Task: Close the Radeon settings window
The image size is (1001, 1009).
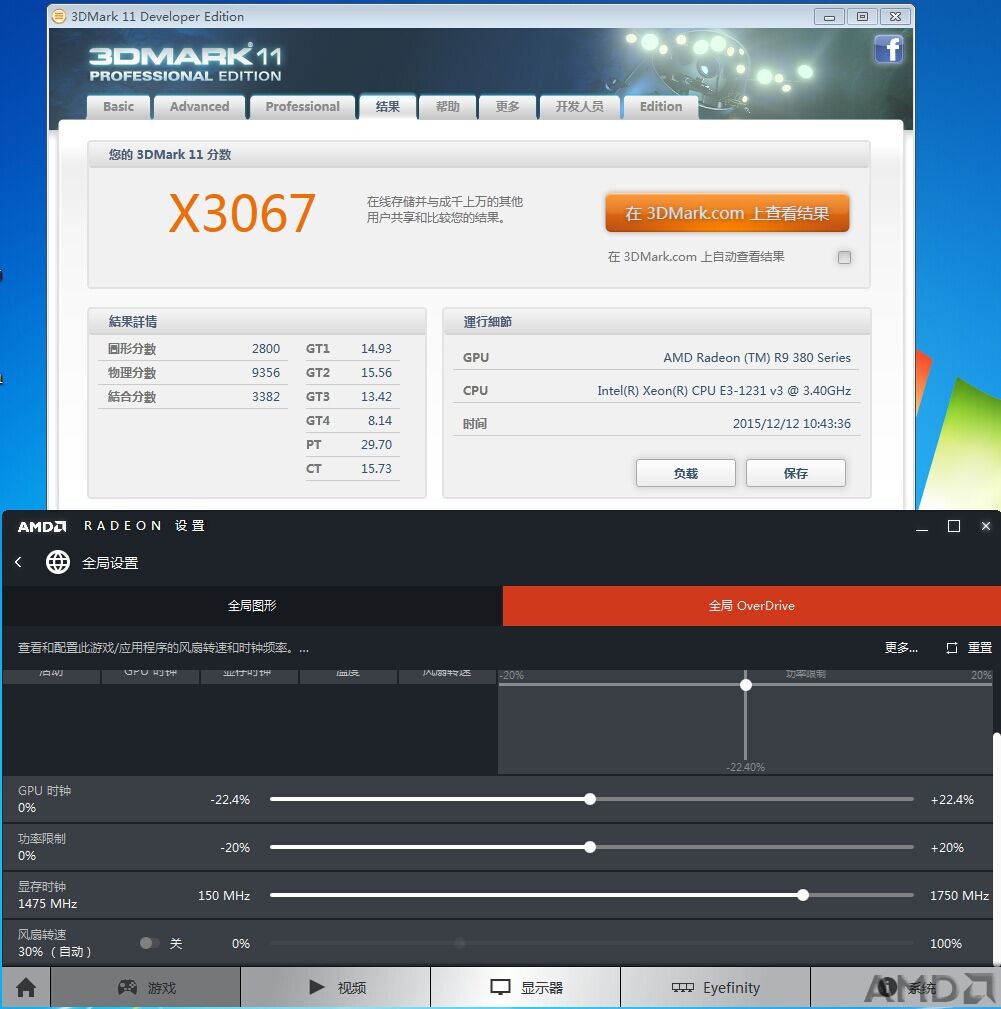Action: click(986, 526)
